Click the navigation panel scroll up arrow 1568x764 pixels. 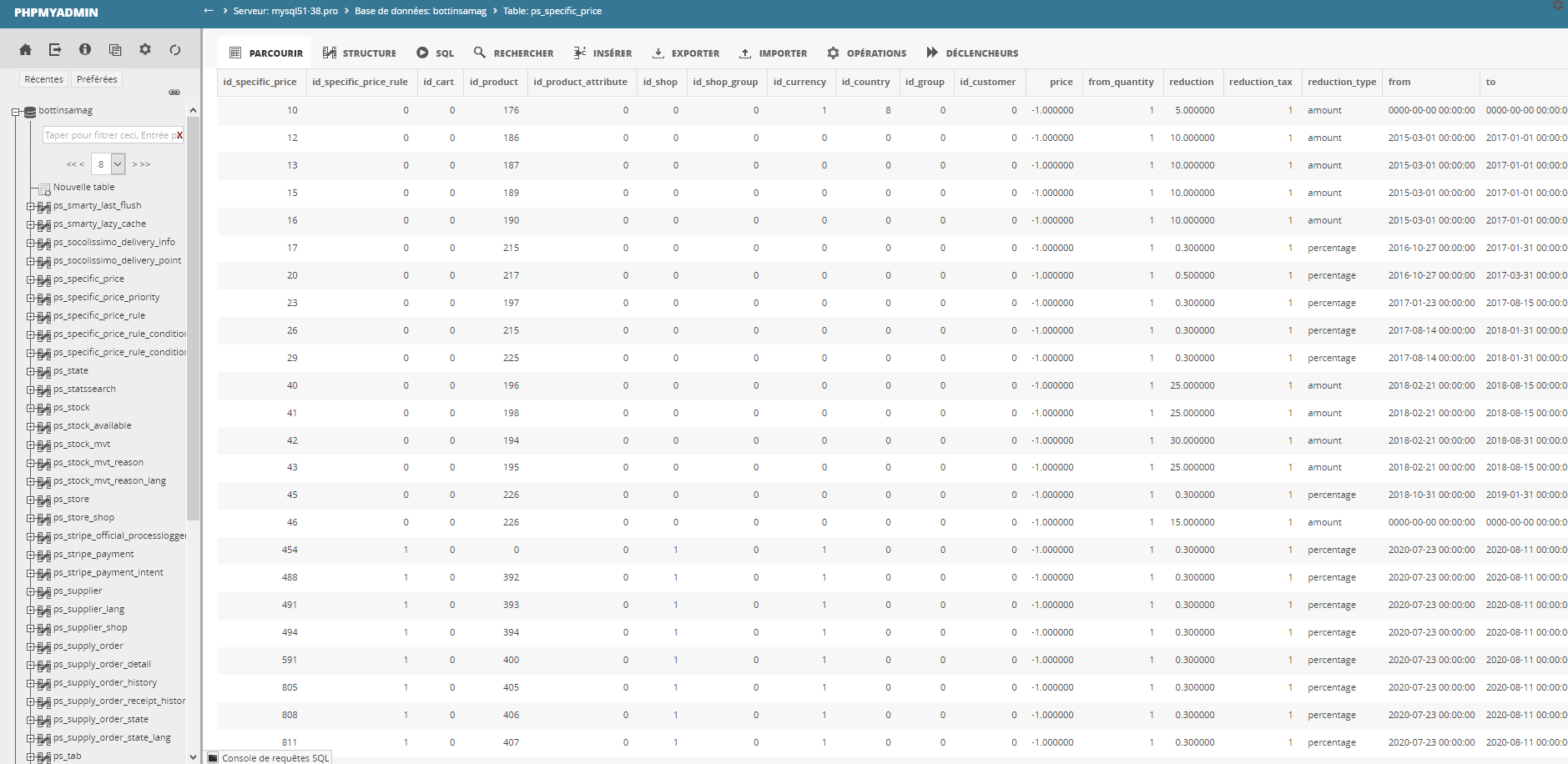pos(193,110)
